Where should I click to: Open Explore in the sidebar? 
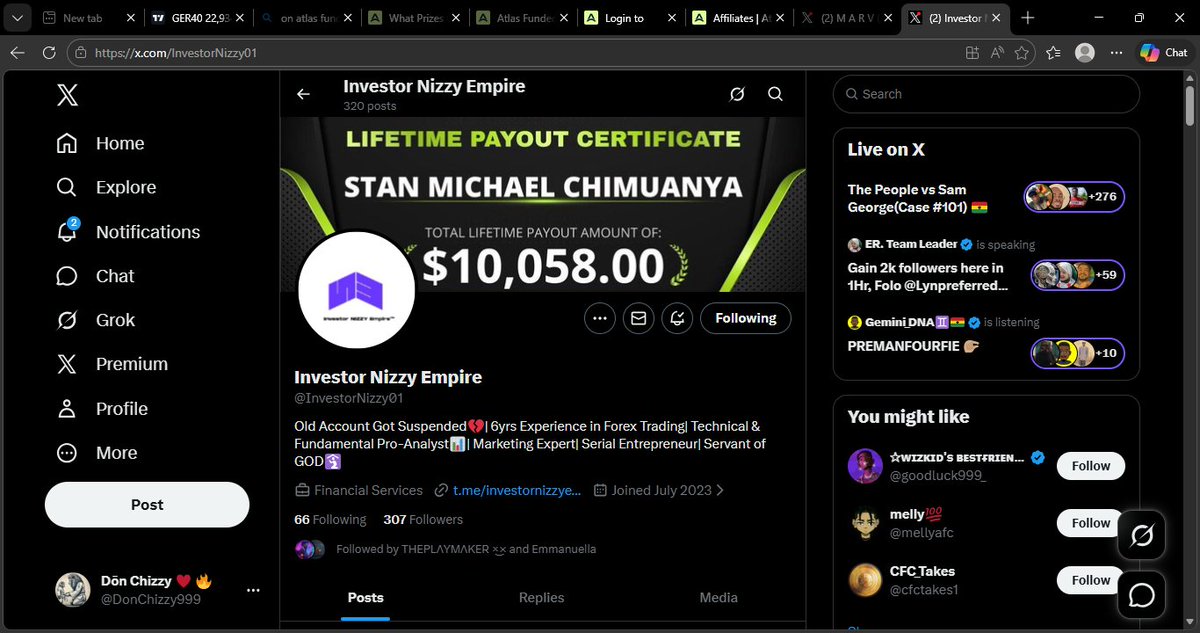tap(106, 187)
